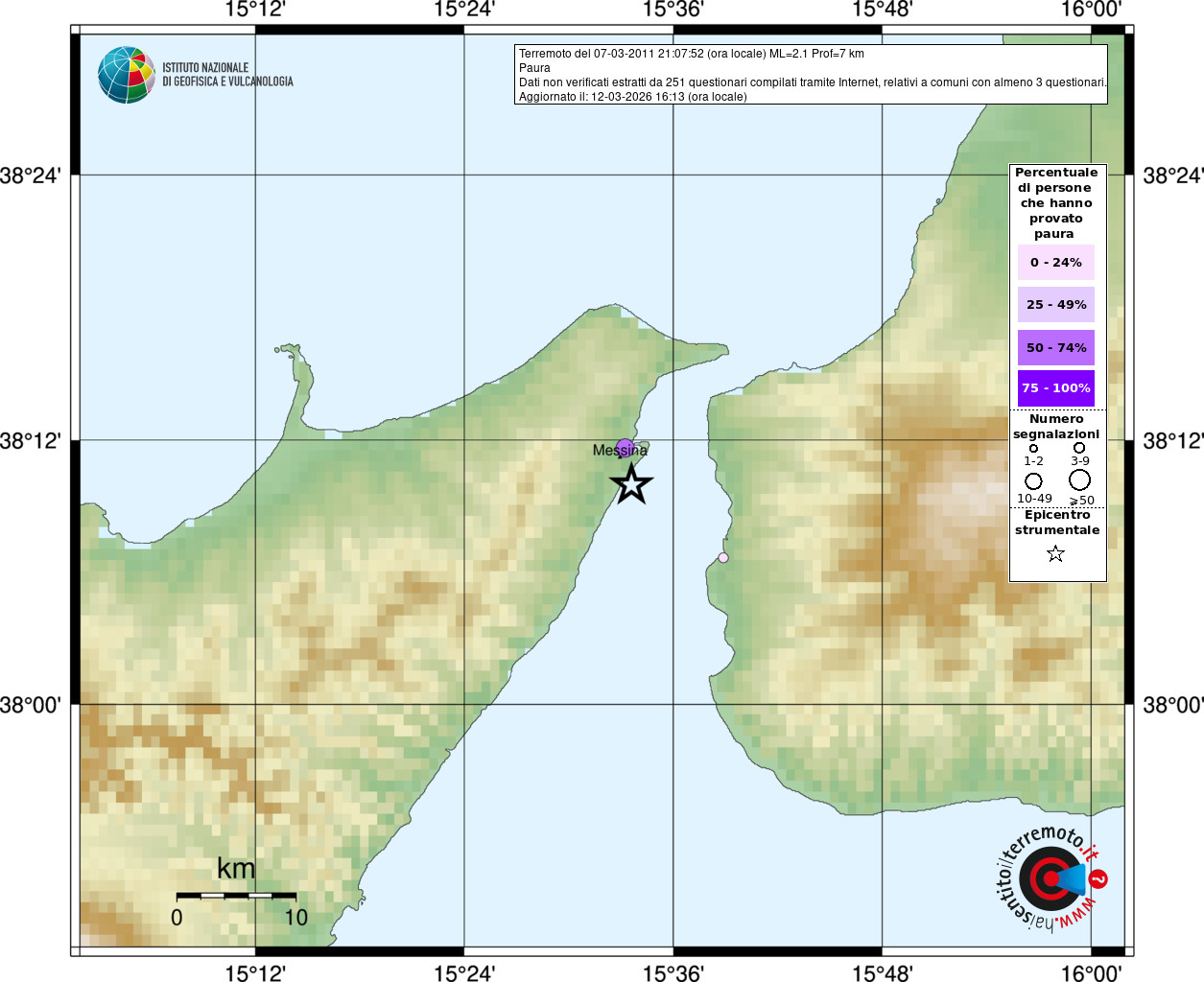This screenshot has width=1204, height=982.
Task: Click the earthquake info text box
Action: pyautogui.click(x=811, y=75)
